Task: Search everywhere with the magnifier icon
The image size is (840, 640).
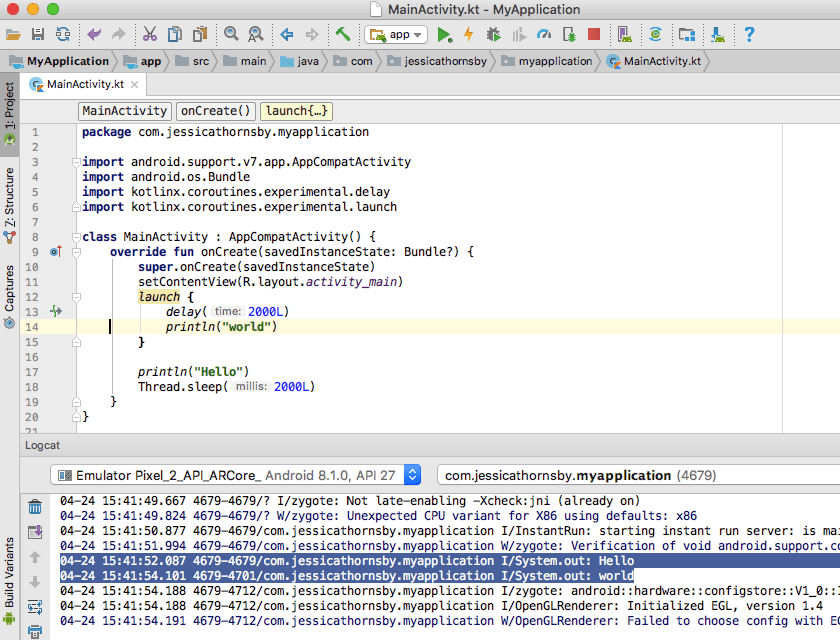Action: point(232,34)
